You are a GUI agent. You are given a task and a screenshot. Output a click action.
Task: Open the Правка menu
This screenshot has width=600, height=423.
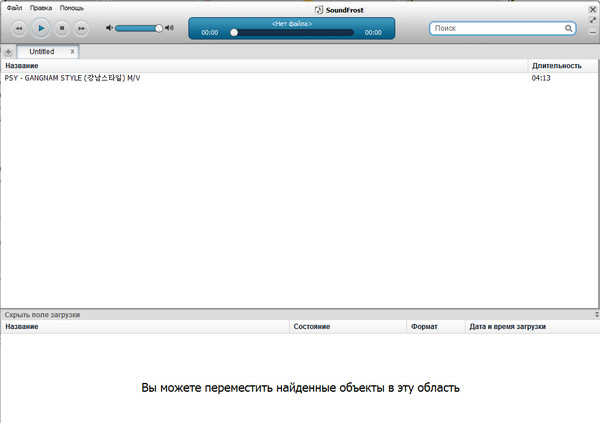point(41,8)
